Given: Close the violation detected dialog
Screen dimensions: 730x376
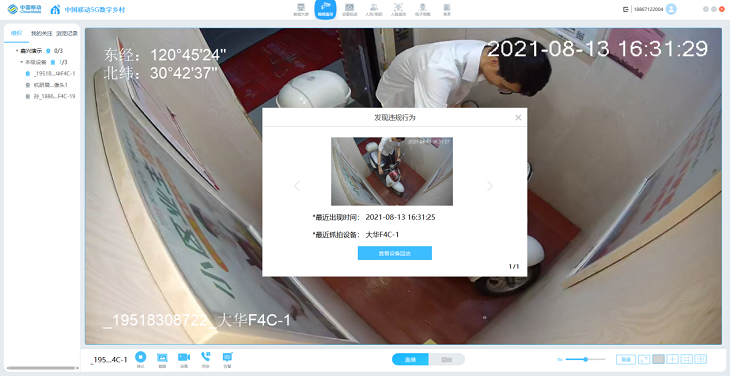Looking at the screenshot, I should point(518,118).
